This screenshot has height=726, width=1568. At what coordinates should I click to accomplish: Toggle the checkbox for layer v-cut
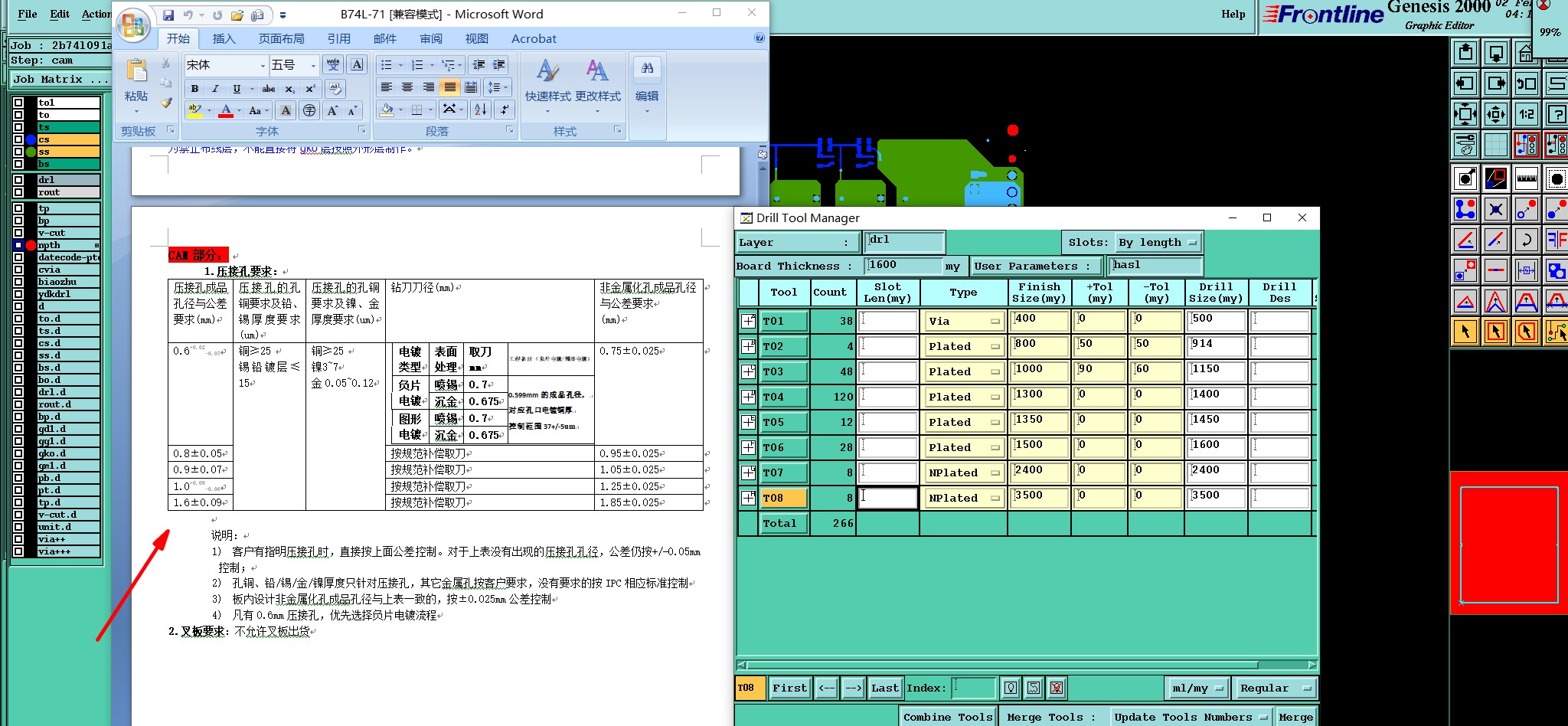pyautogui.click(x=18, y=233)
